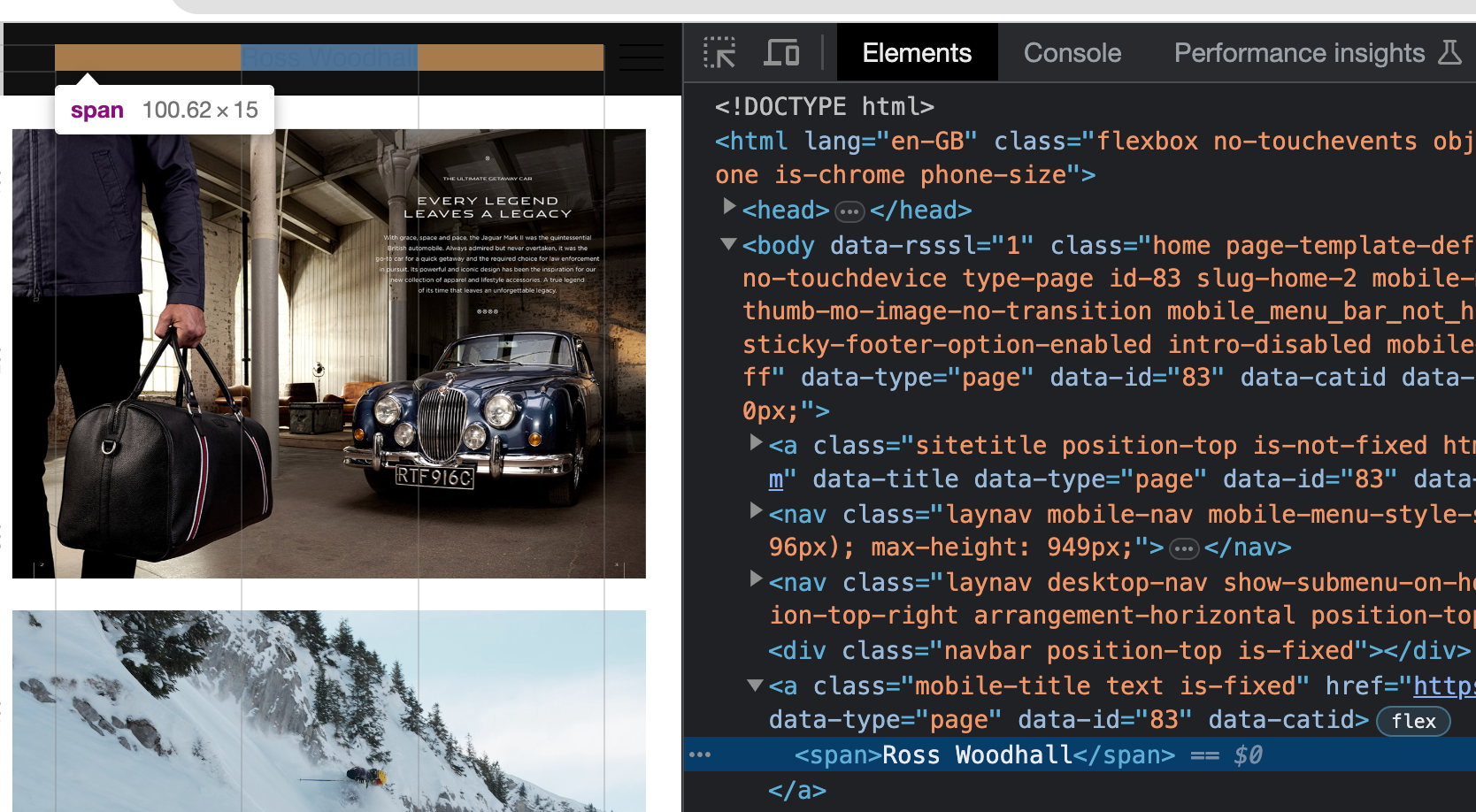Select the inspect element cursor tool
The height and width of the screenshot is (812, 1476).
coord(719,52)
